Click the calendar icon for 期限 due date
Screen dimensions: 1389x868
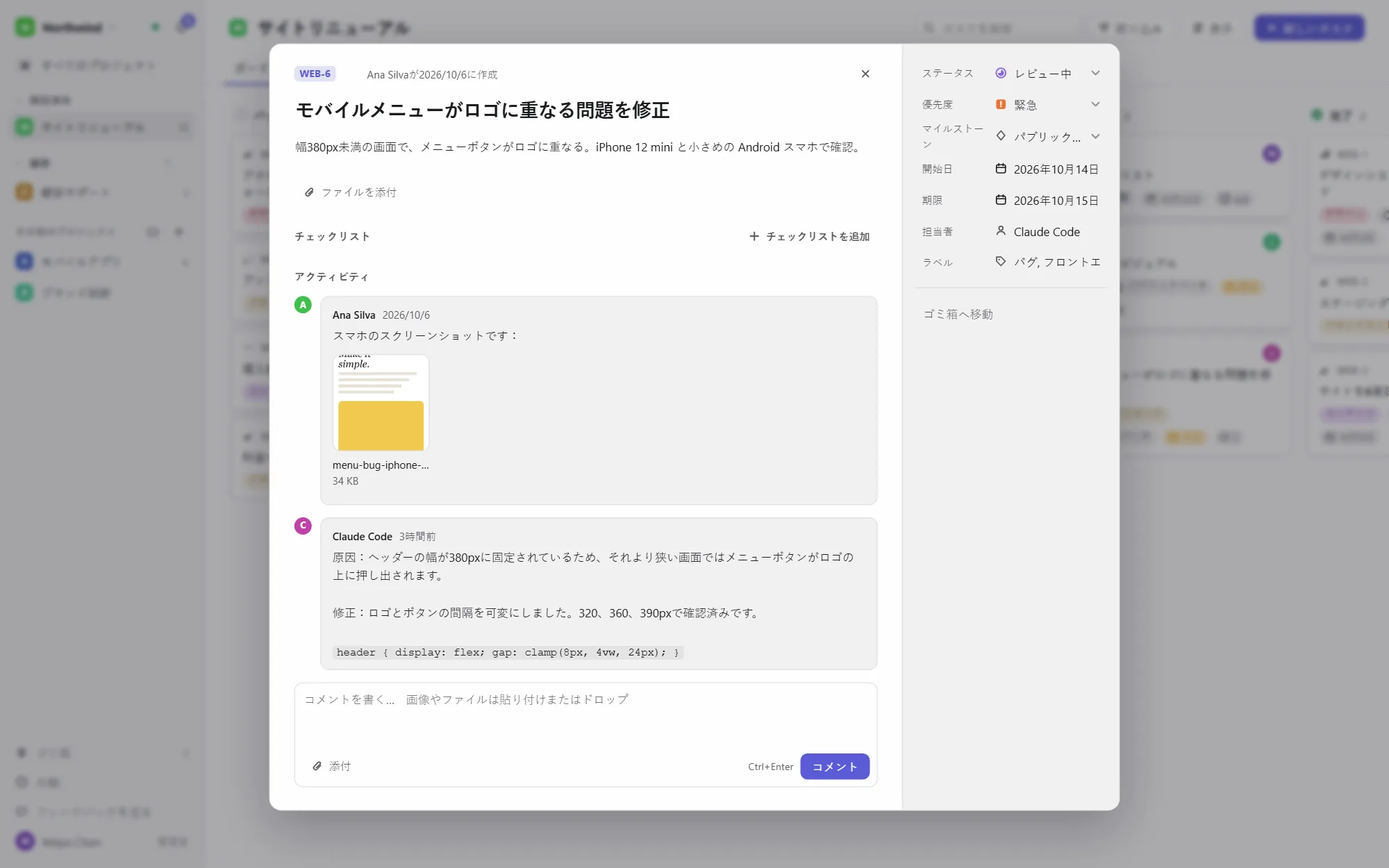pyautogui.click(x=1001, y=200)
